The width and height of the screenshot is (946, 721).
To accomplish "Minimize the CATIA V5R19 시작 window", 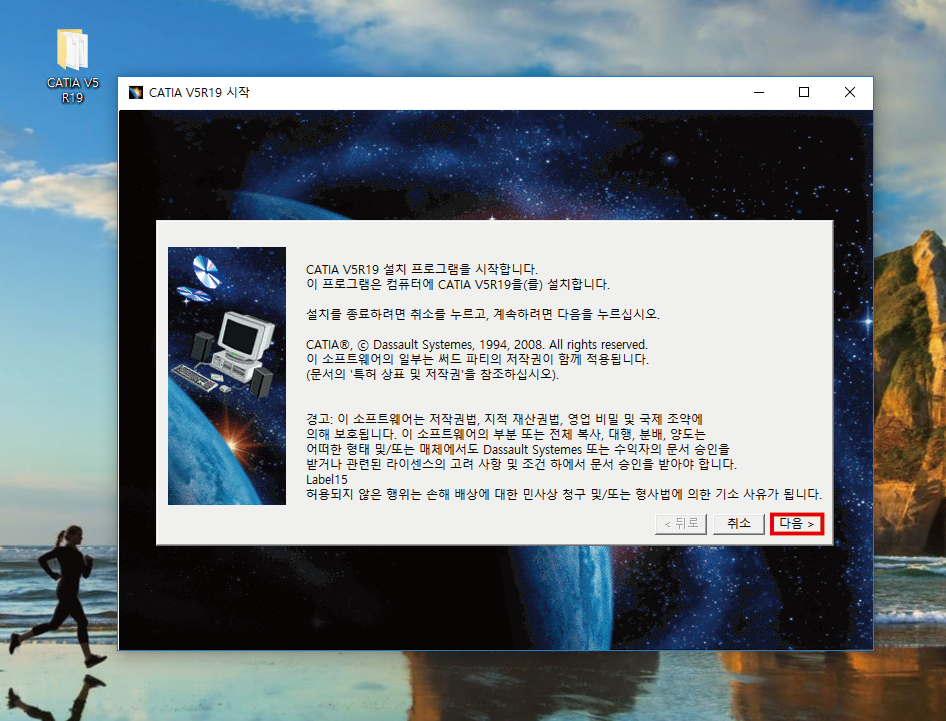I will click(x=759, y=92).
